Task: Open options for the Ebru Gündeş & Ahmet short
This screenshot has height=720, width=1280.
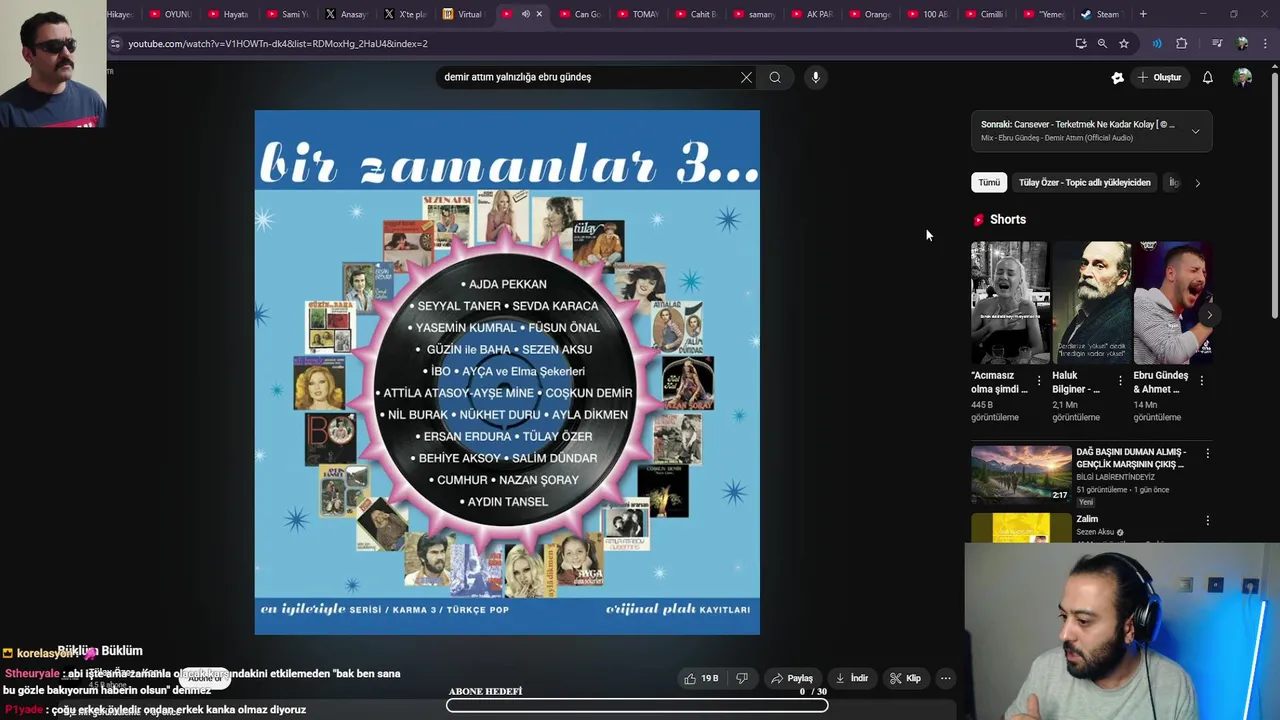Action: 1202,381
